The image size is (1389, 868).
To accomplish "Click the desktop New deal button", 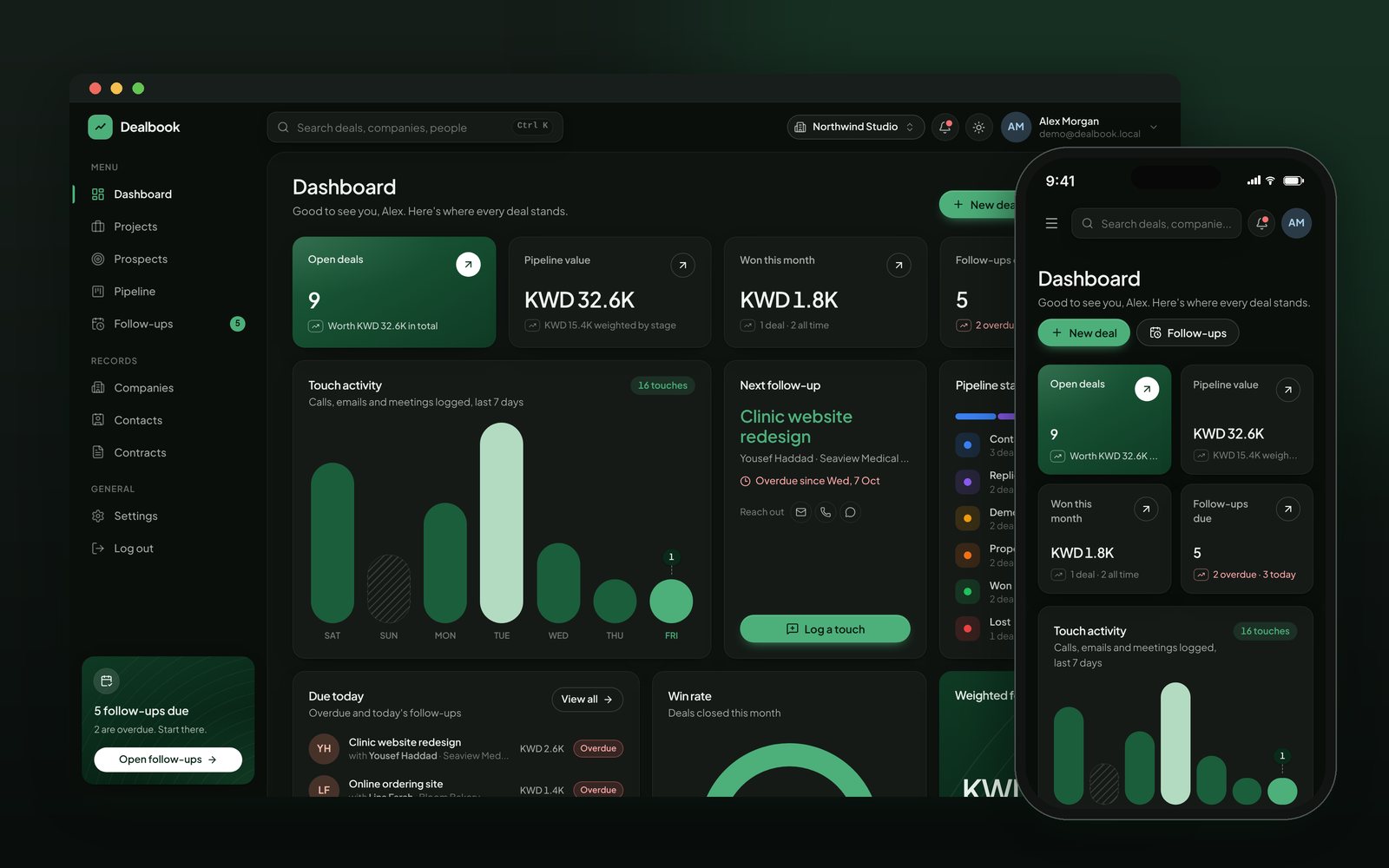I will [979, 205].
